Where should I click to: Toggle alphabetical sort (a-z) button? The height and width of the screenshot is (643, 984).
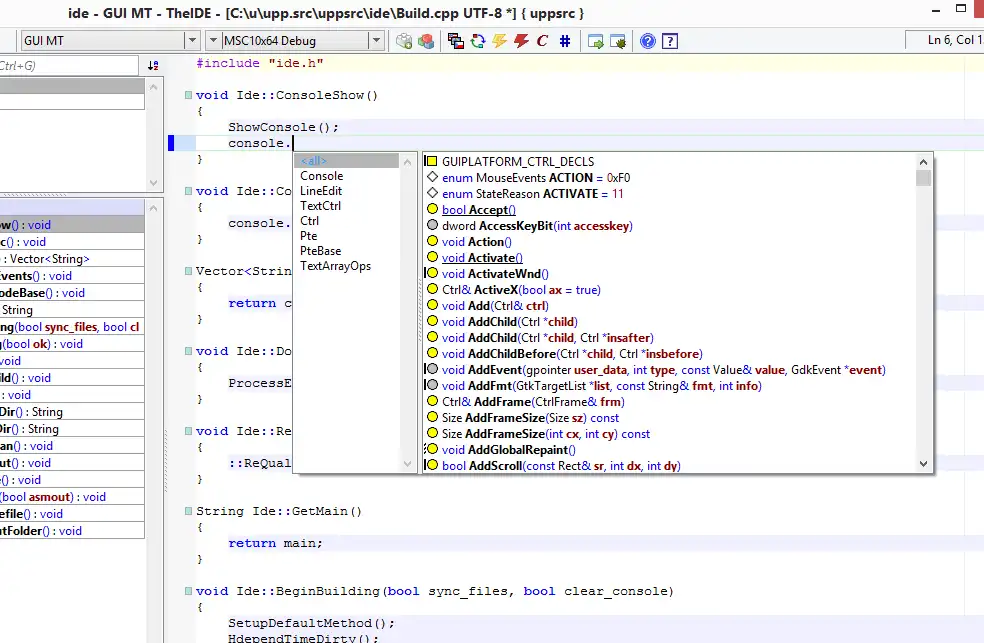153,66
